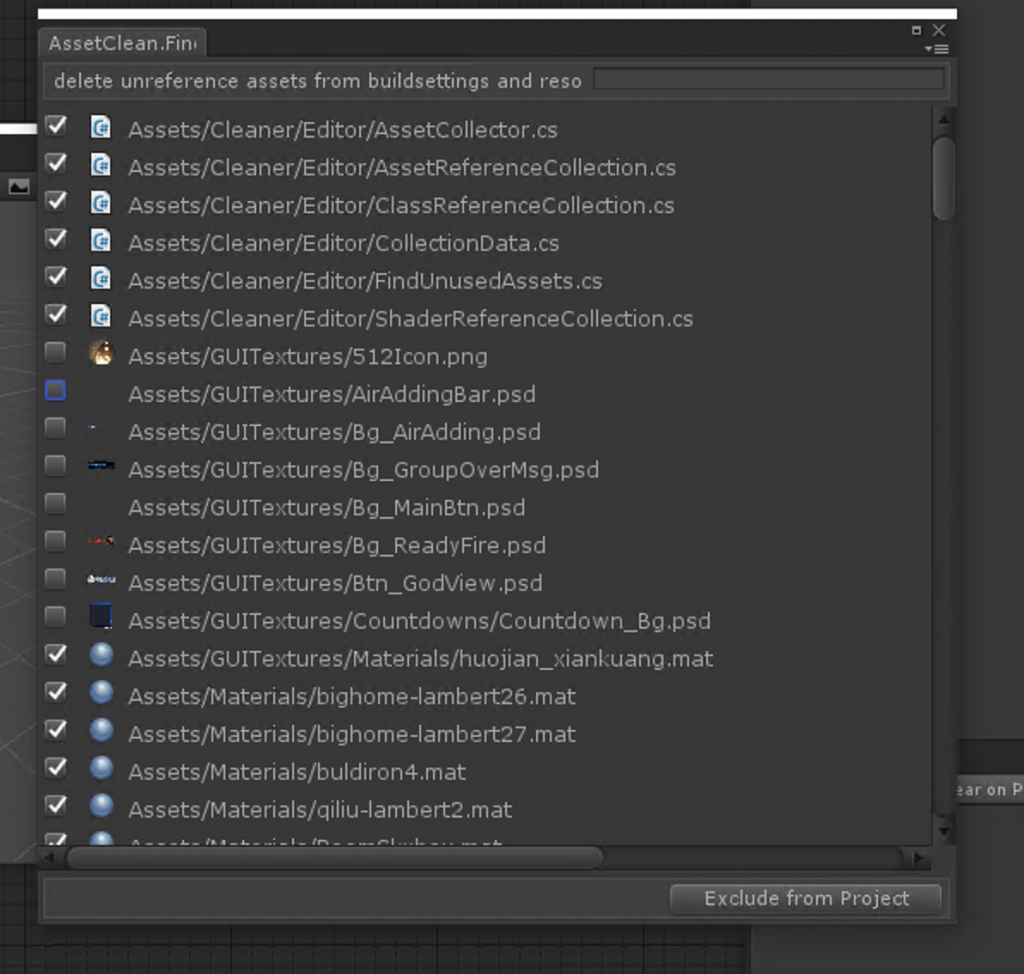Screen dimensions: 1024x974
Task: Click the sphere icon for qiliu-lambert2.mat
Action: tap(101, 806)
